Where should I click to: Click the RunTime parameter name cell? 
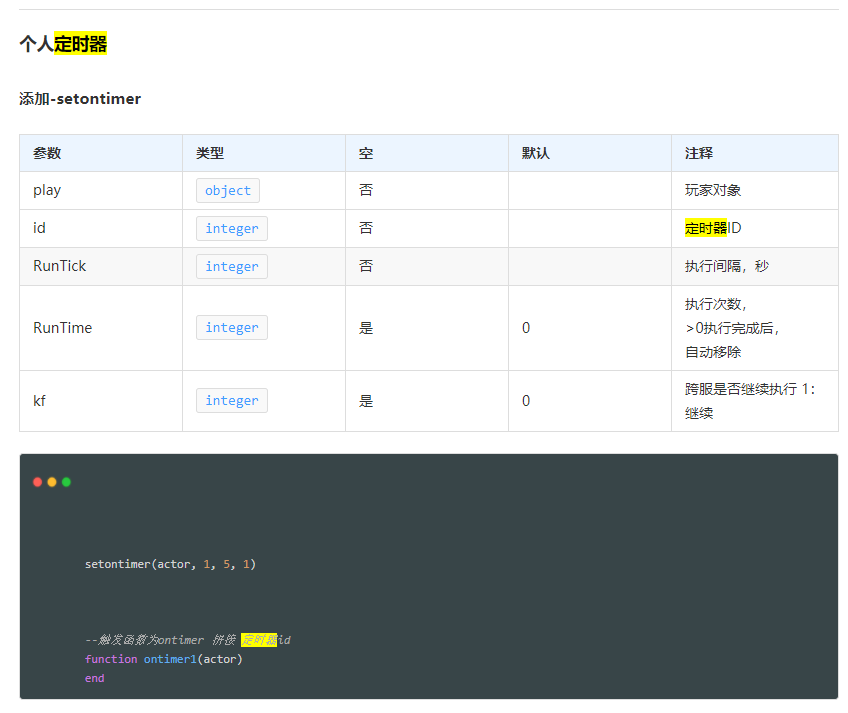[62, 327]
